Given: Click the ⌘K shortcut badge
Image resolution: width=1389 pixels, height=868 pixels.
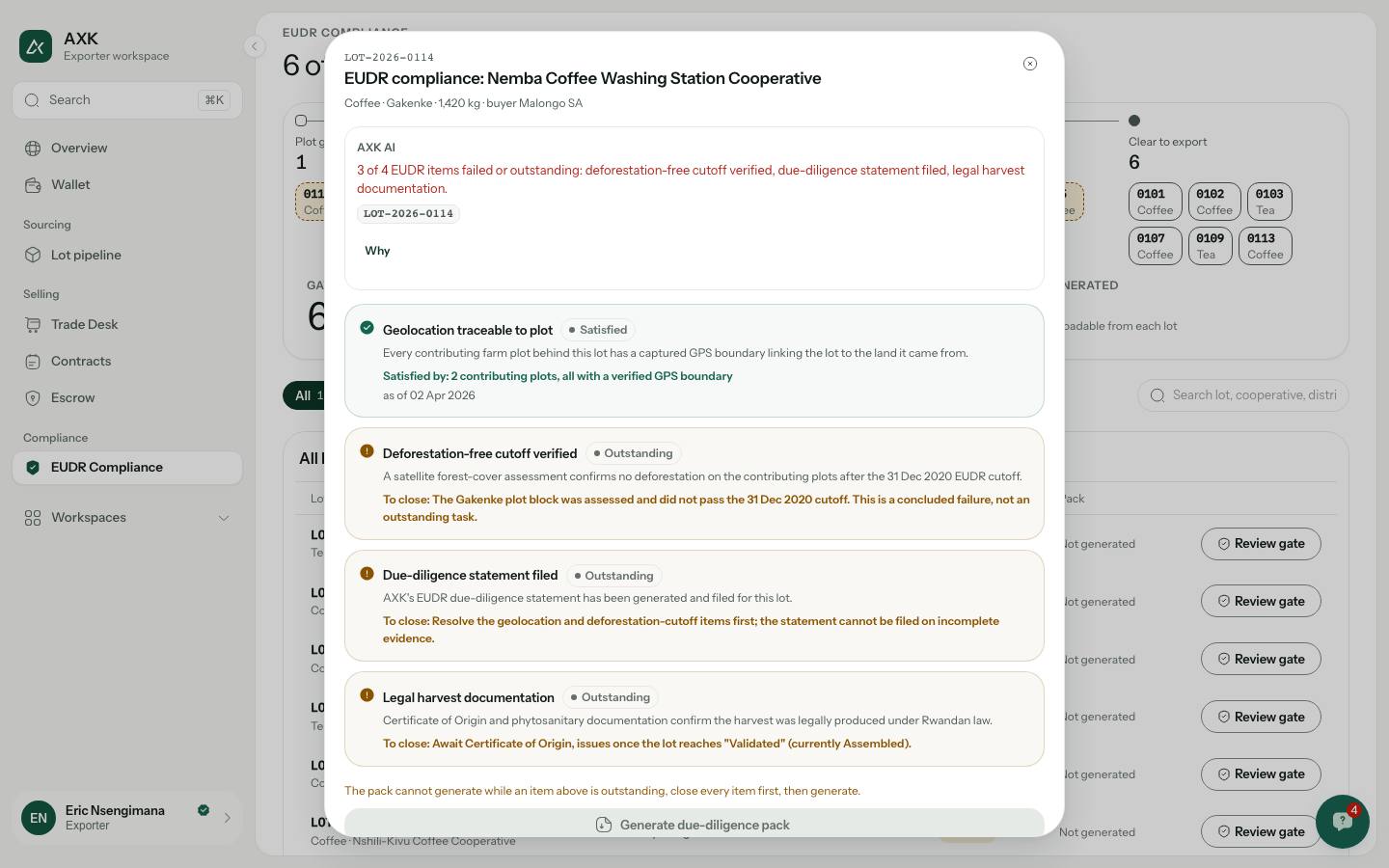Looking at the screenshot, I should pos(214,100).
